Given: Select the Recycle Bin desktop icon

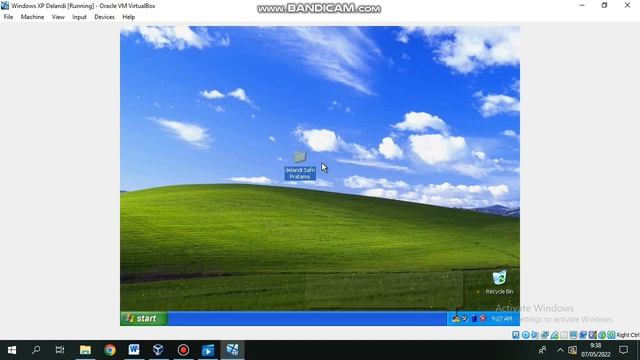Looking at the screenshot, I should [x=499, y=282].
